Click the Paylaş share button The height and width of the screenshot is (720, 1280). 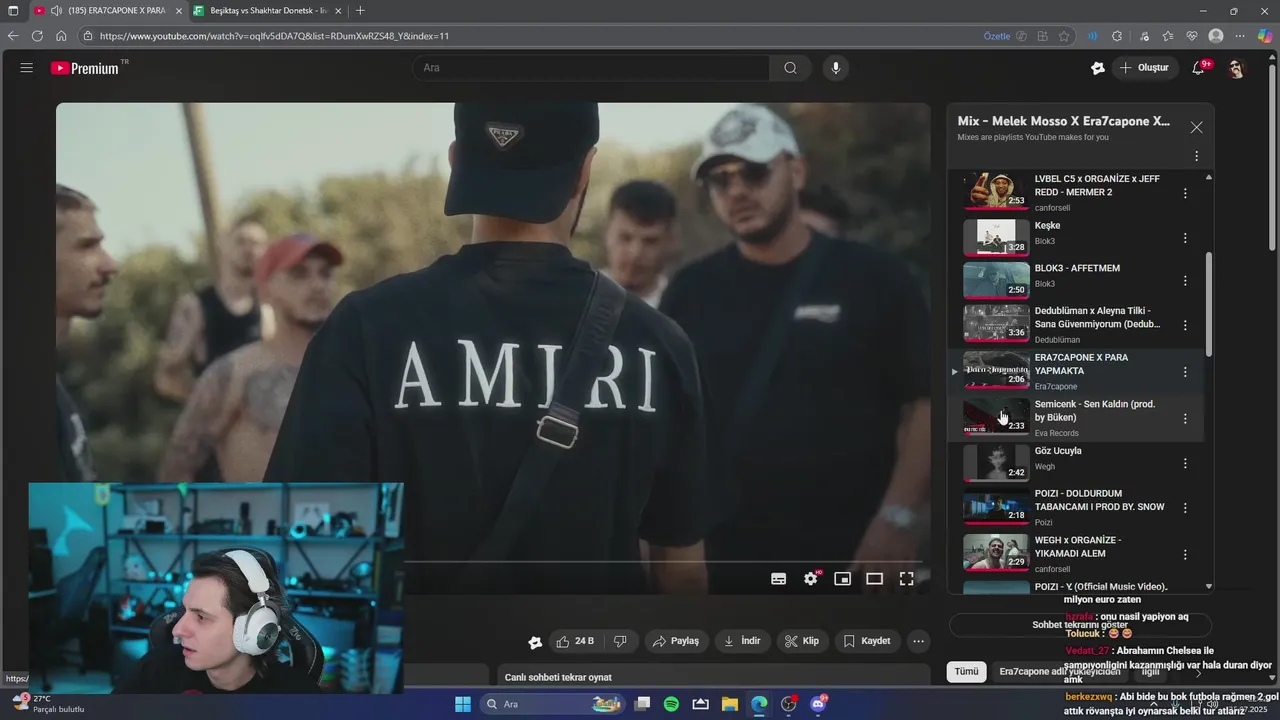tap(676, 641)
